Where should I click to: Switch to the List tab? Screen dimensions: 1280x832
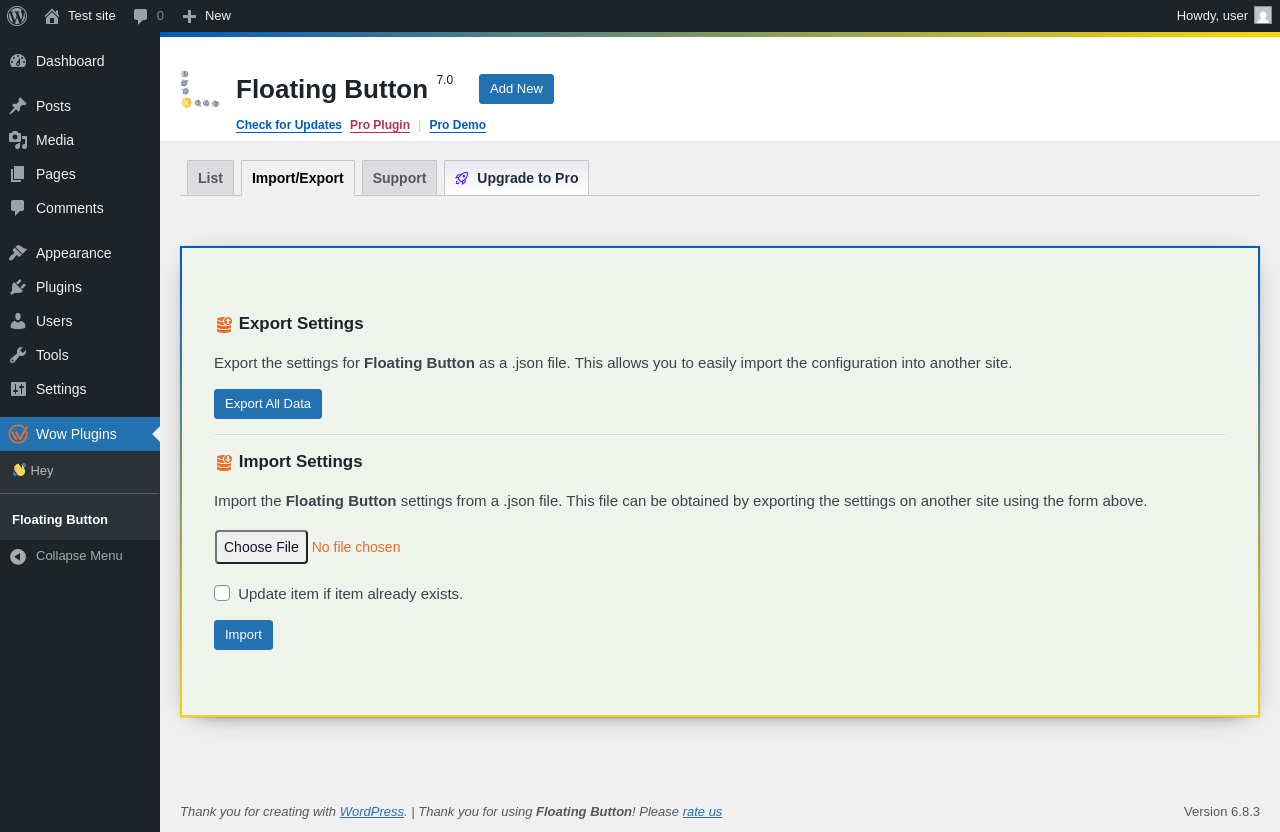point(210,178)
